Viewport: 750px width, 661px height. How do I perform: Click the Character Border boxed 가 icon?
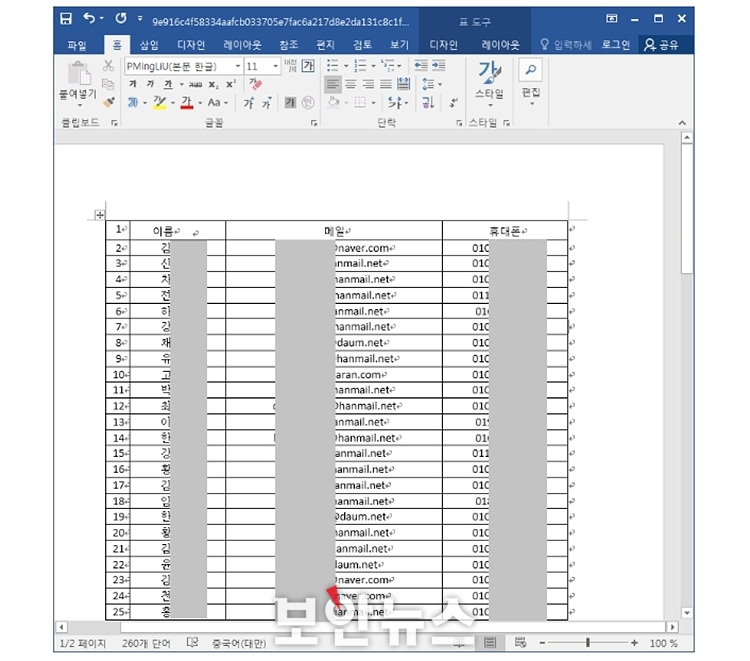309,66
